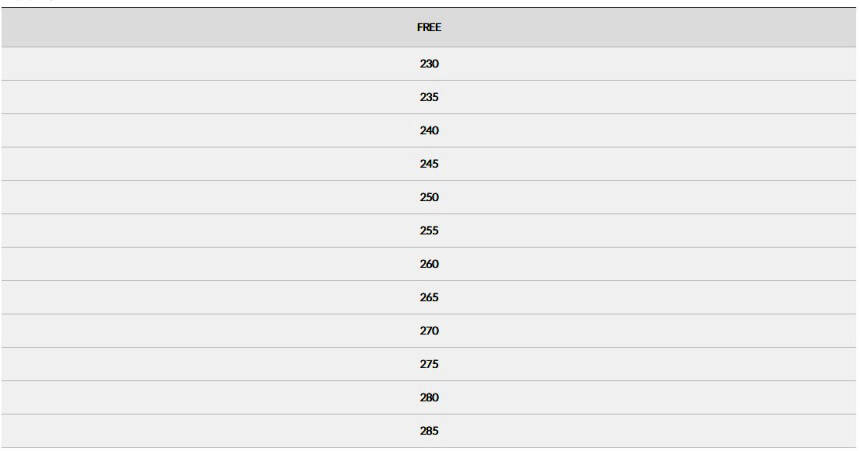Click the row between 265 and 275
860x451 pixels.
tap(429, 331)
